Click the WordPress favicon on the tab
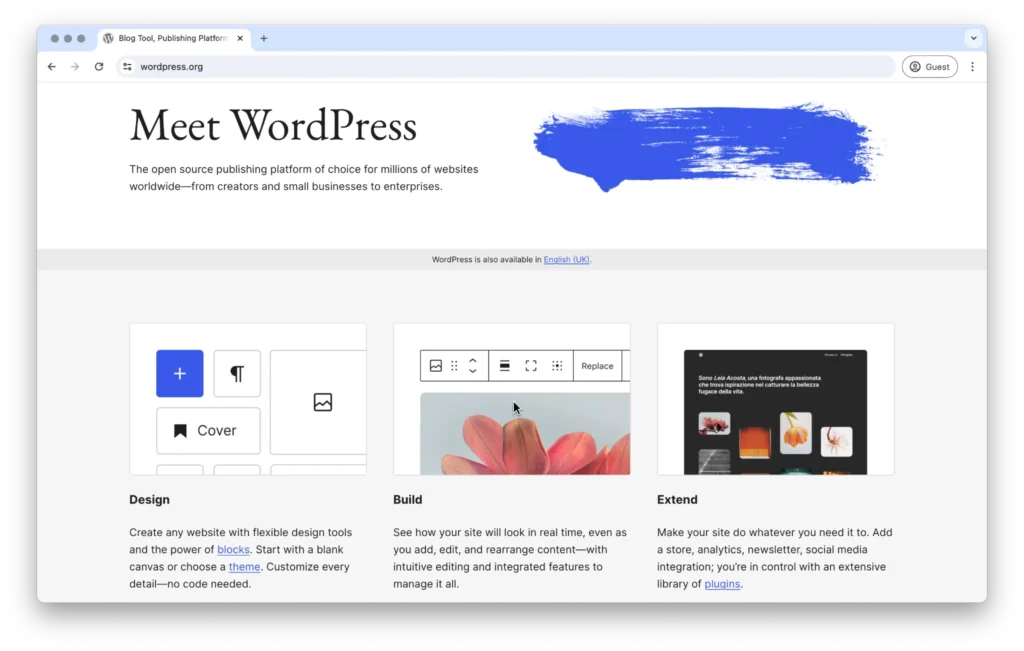Screen dimensions: 1024x651 click(108, 39)
